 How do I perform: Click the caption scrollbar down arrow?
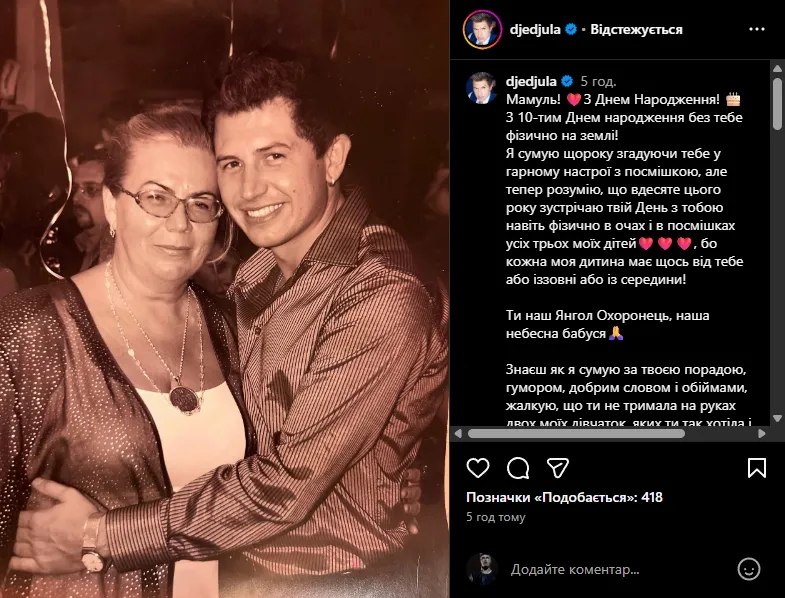pyautogui.click(x=777, y=418)
